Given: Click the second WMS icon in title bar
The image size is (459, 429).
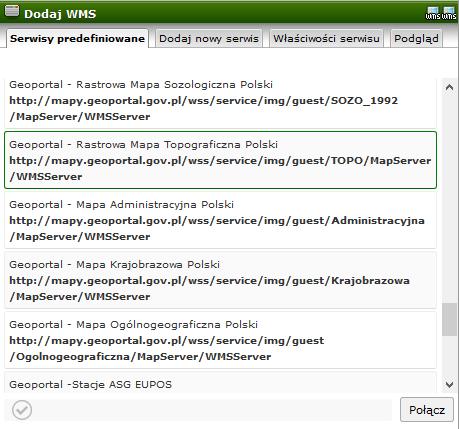Looking at the screenshot, I should [x=449, y=13].
